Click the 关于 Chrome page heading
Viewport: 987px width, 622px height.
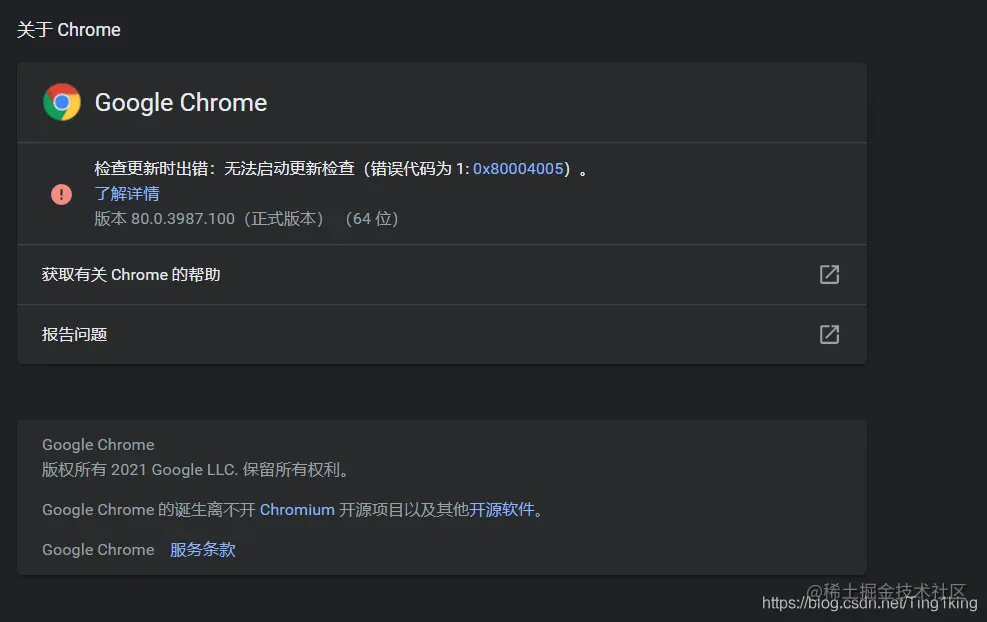[x=69, y=30]
